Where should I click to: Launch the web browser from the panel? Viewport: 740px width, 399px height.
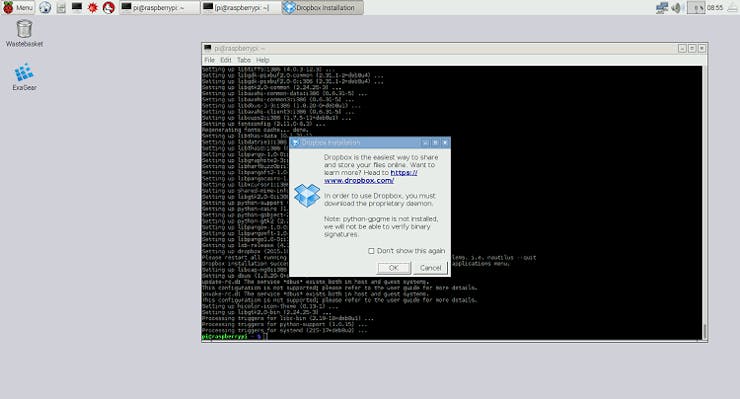tap(45, 8)
